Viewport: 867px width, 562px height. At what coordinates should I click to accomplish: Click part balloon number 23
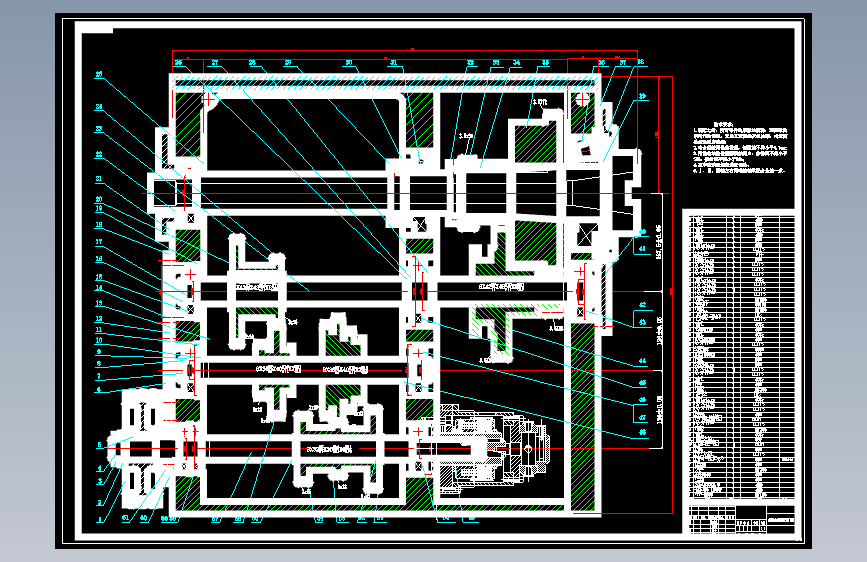pos(99,129)
